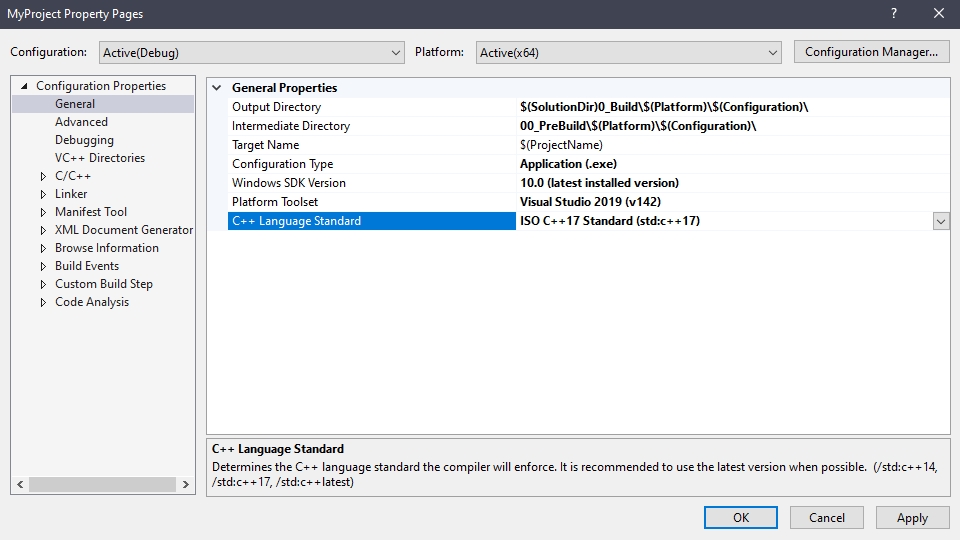Viewport: 960px width, 540px height.
Task: Select the C/C++ tree label
Action: 73,176
